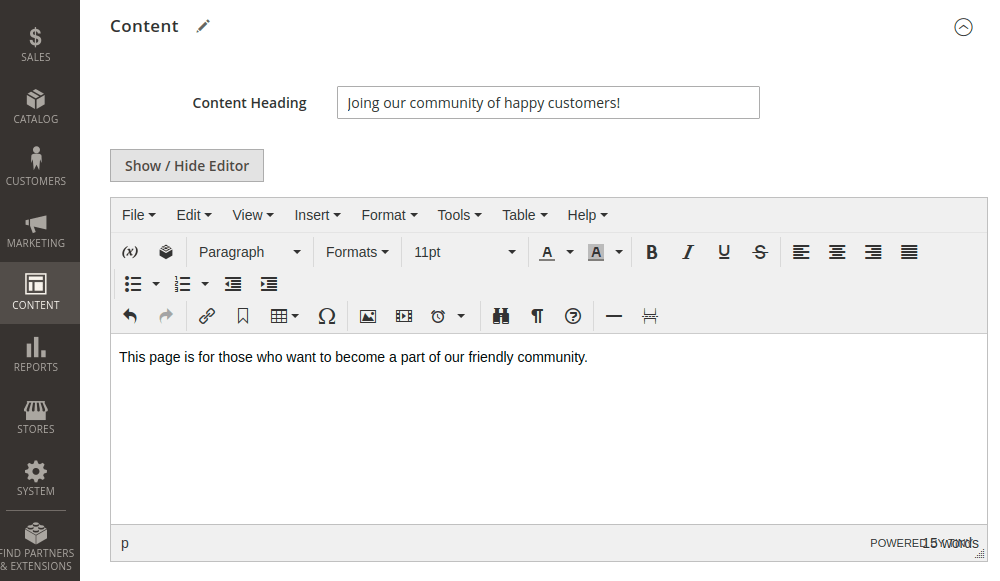Open Find Partners & Extensions sidebar item
This screenshot has width=1000, height=581.
click(36, 547)
